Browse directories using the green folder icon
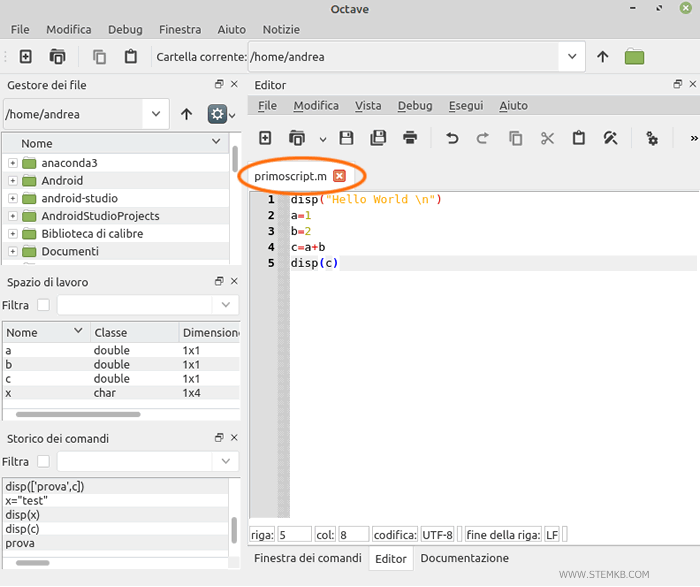The height and width of the screenshot is (587, 700). pos(634,57)
